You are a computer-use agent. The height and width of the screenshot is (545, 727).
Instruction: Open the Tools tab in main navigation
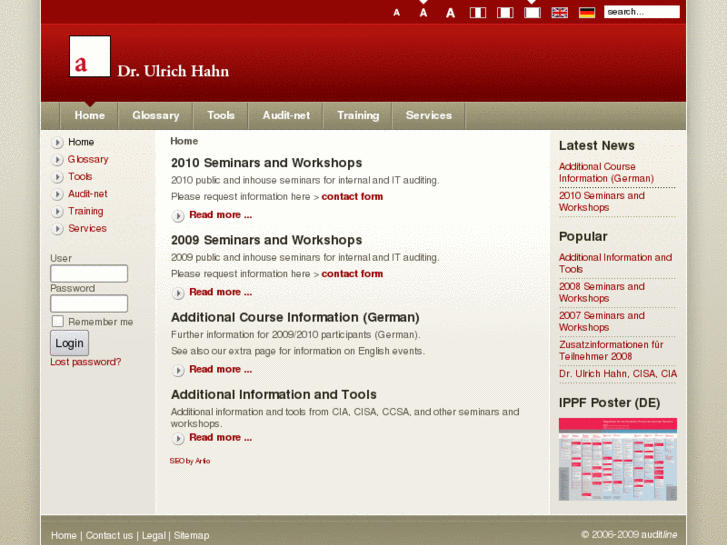(x=221, y=115)
